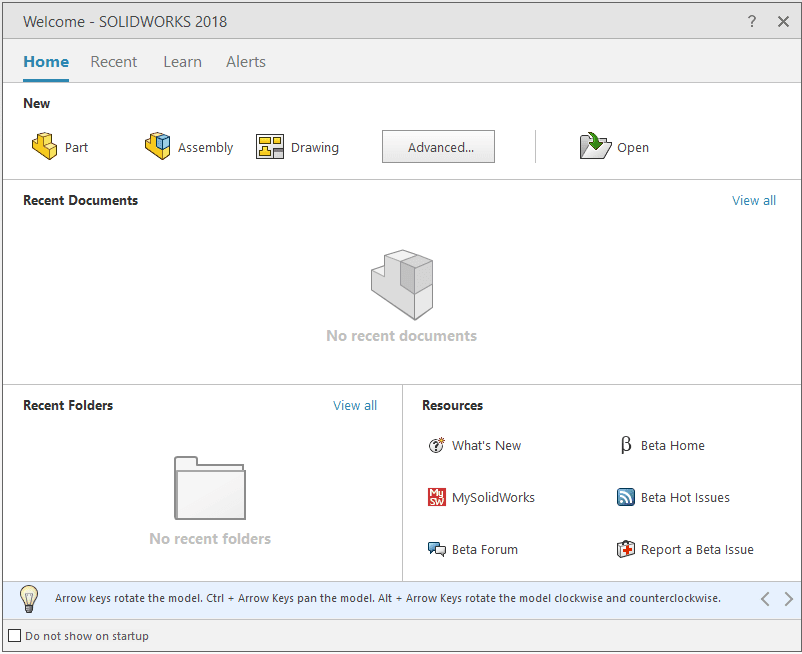
Task: Show the next tip arrow
Action: pyautogui.click(x=789, y=599)
